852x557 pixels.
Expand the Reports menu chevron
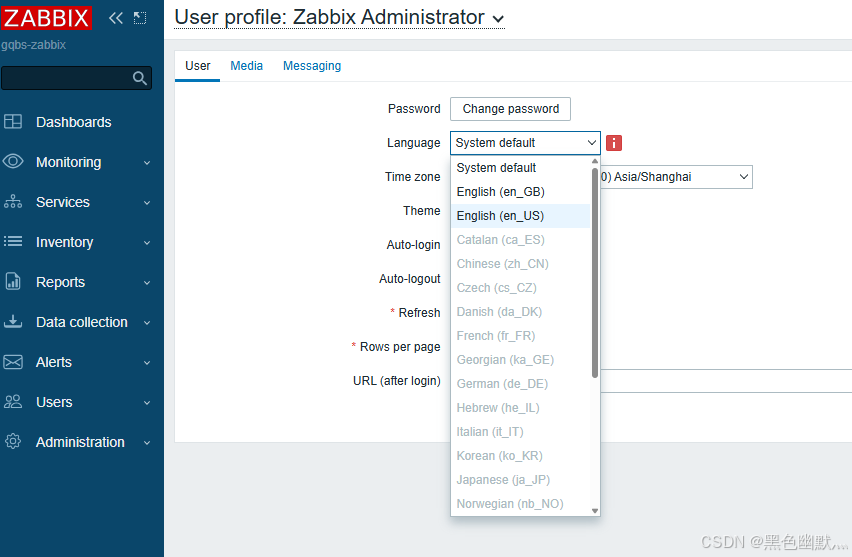(147, 283)
